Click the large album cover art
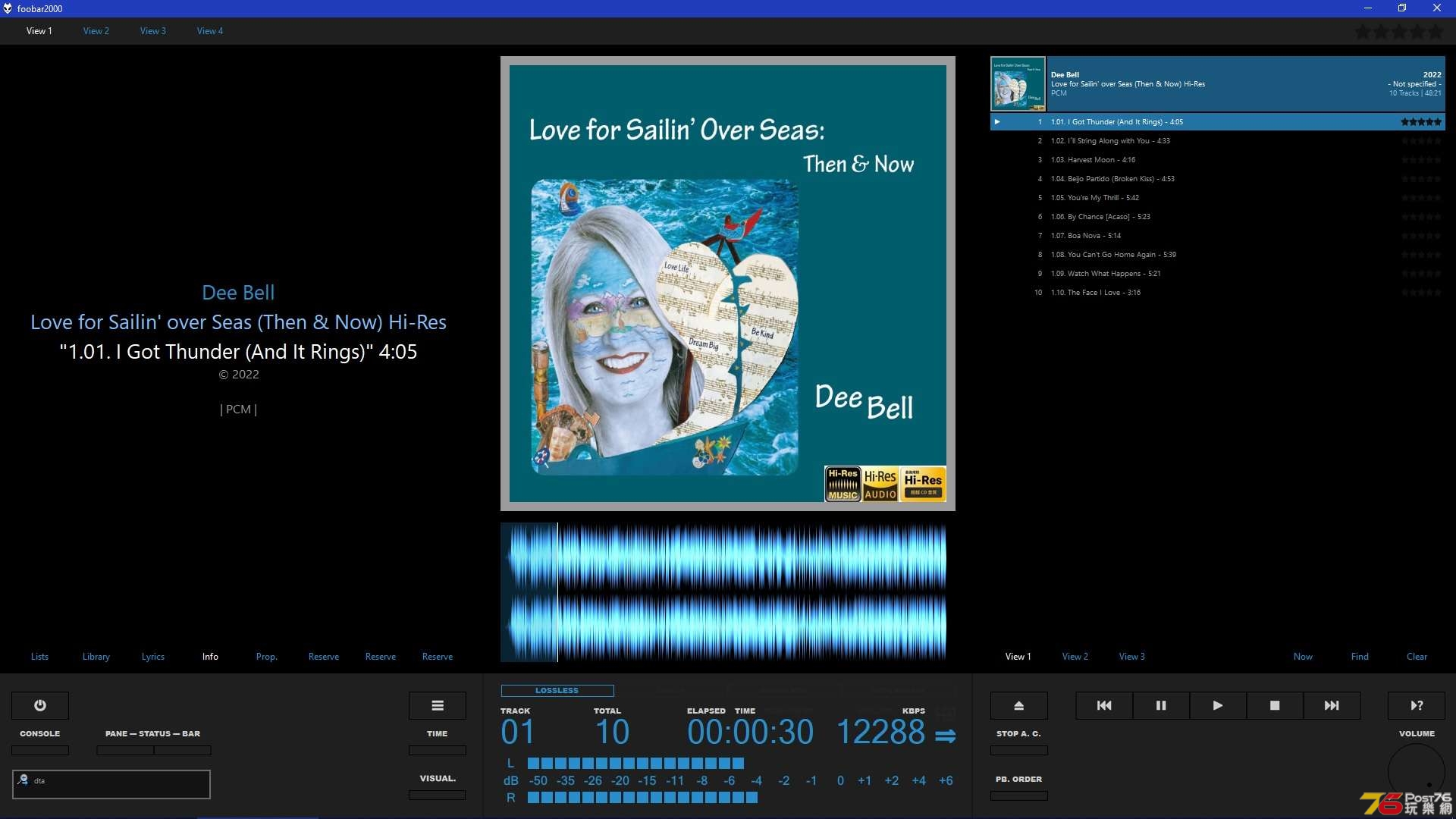The width and height of the screenshot is (1456, 819). point(728,284)
